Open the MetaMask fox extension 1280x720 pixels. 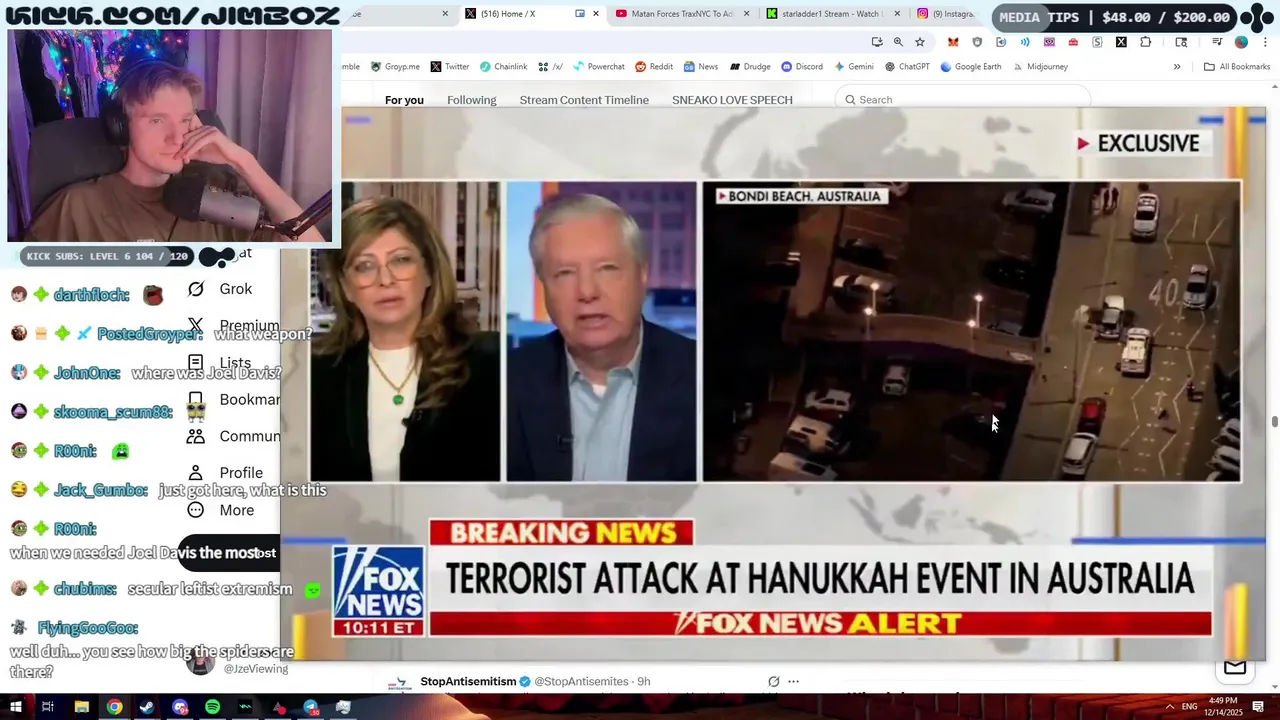(953, 42)
